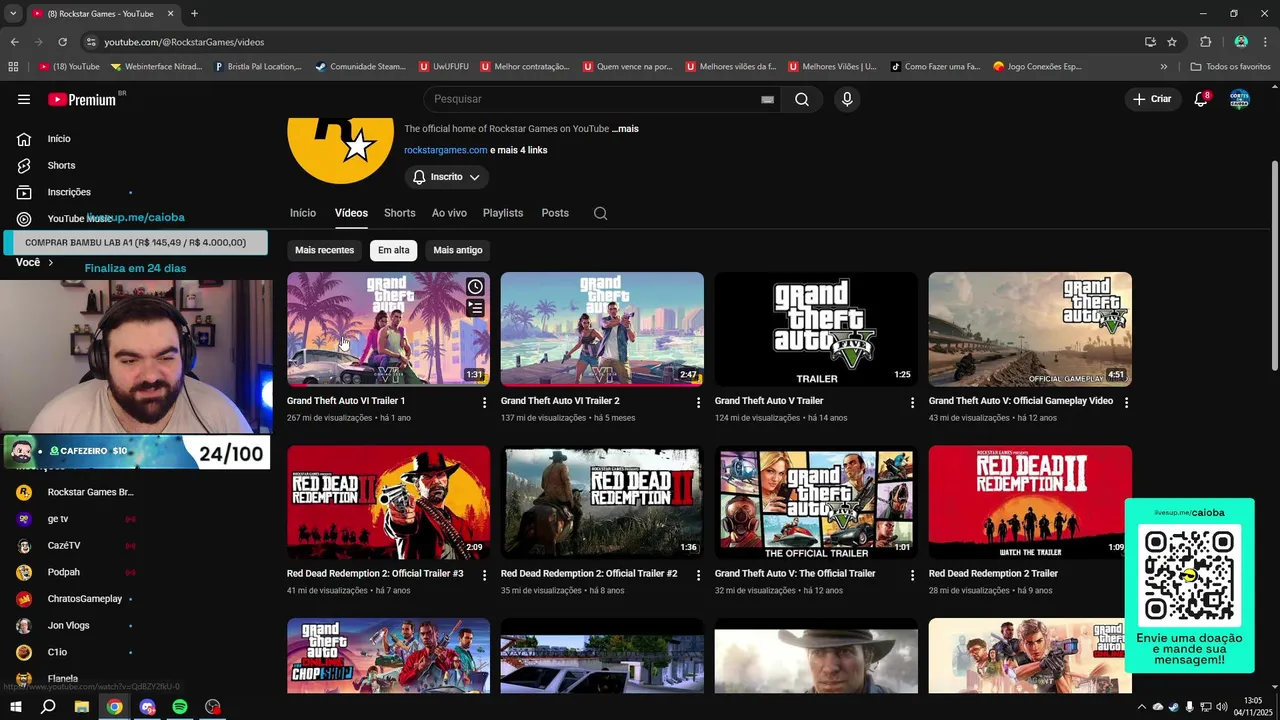Image resolution: width=1280 pixels, height=720 pixels.
Task: Open options for Red Dead Redemption 2 Trailer #3
Action: click(484, 575)
